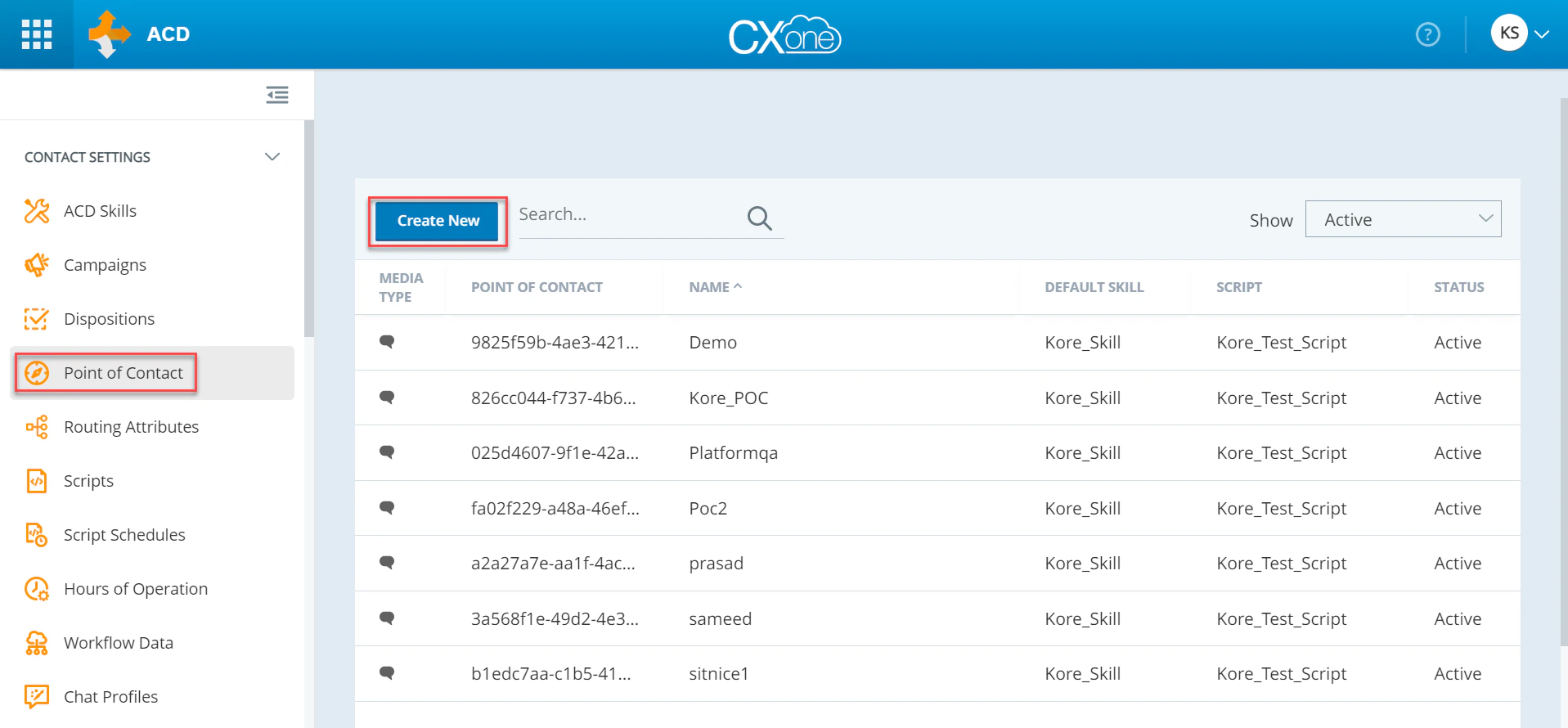Open ACD Skills menu item
The image size is (1568, 728).
tap(152, 211)
